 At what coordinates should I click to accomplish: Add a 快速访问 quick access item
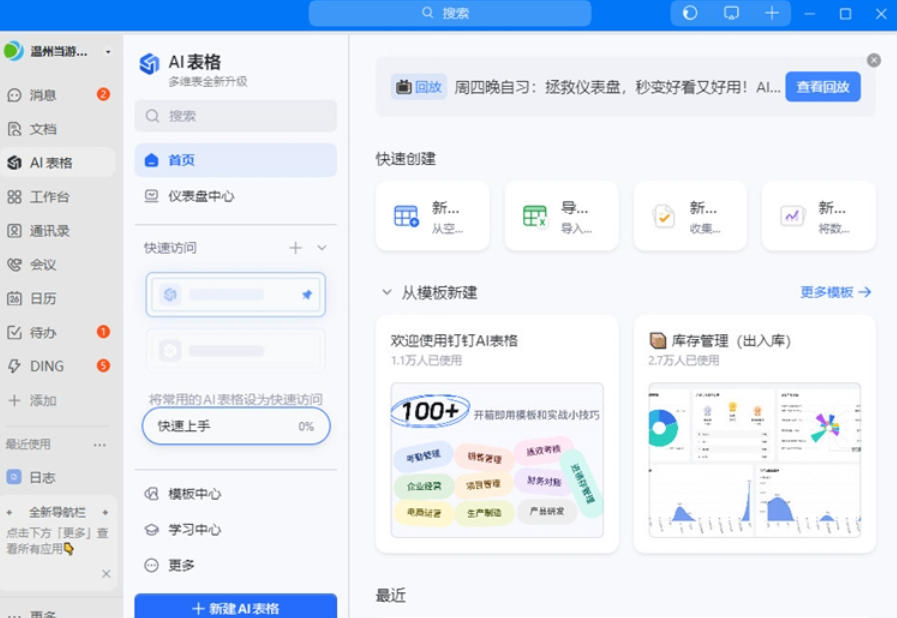pyautogui.click(x=295, y=248)
